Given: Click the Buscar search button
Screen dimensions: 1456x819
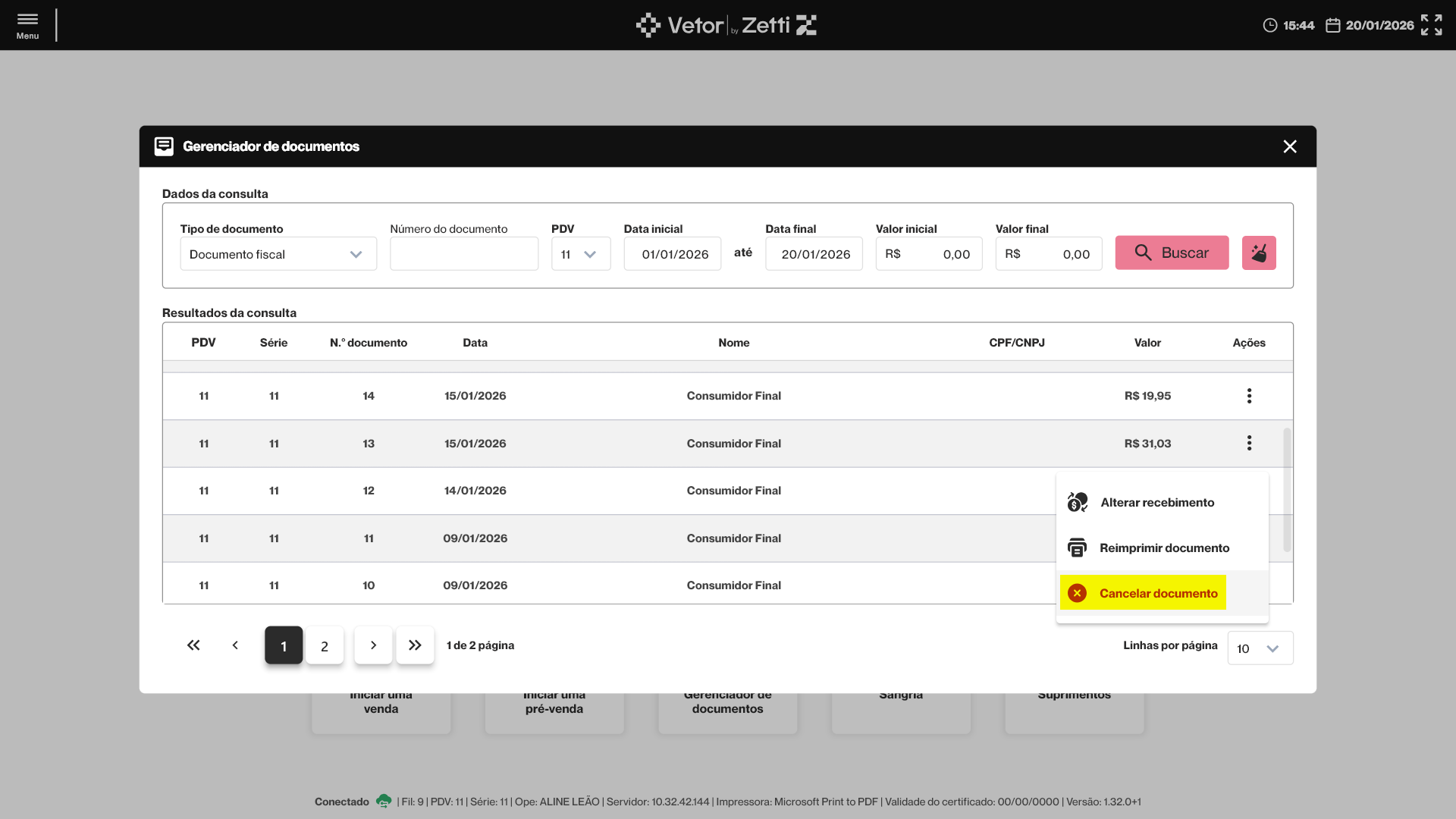Looking at the screenshot, I should 1171,253.
